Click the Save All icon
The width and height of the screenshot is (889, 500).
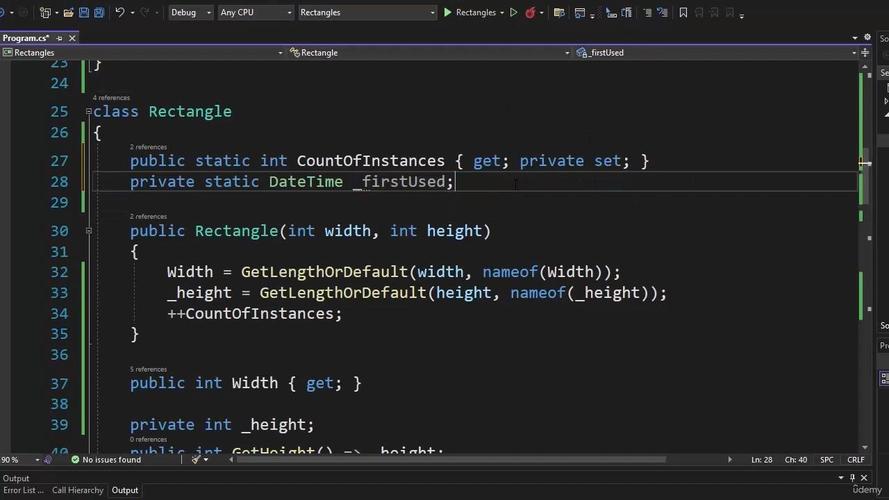(99, 12)
